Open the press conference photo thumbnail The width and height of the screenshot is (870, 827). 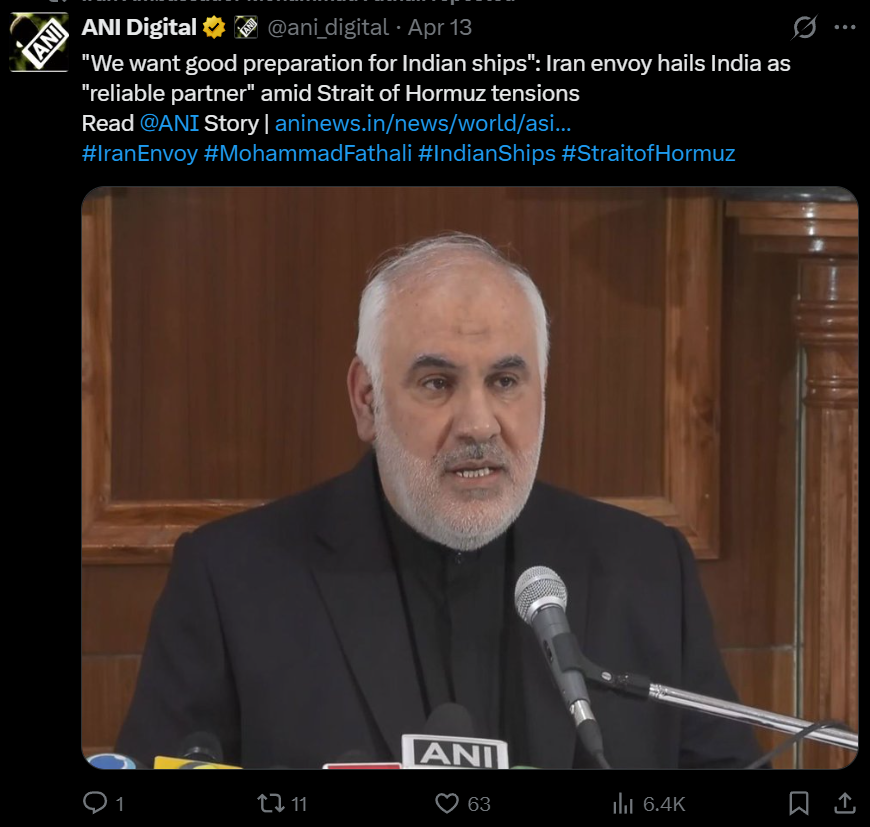[x=469, y=478]
